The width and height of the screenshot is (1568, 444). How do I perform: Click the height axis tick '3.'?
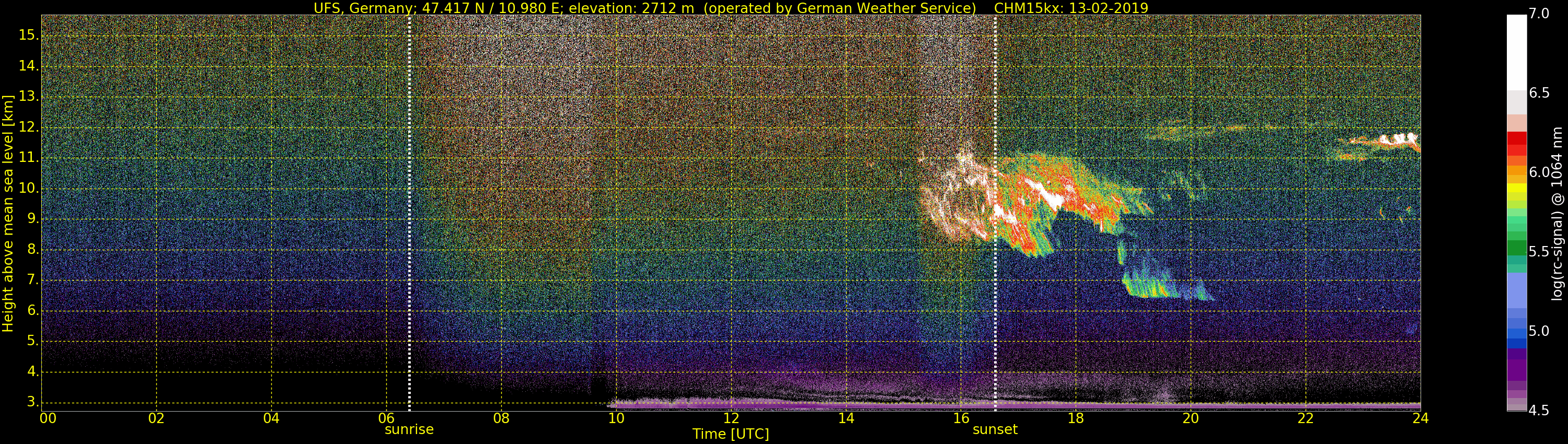tap(33, 402)
